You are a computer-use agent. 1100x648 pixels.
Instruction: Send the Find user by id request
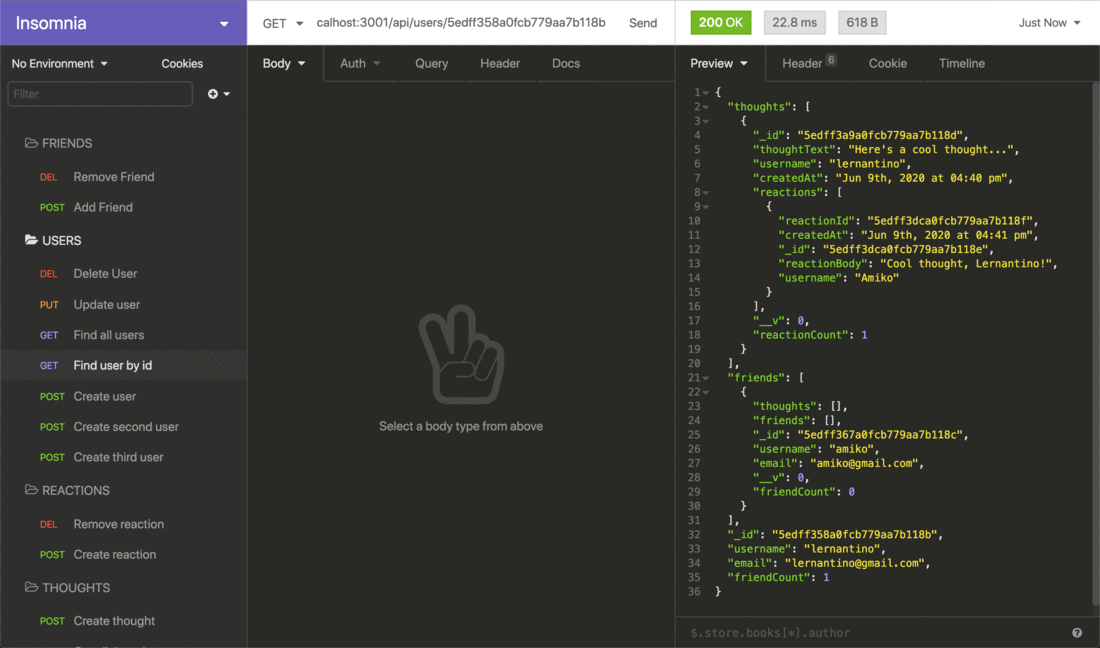pos(643,22)
